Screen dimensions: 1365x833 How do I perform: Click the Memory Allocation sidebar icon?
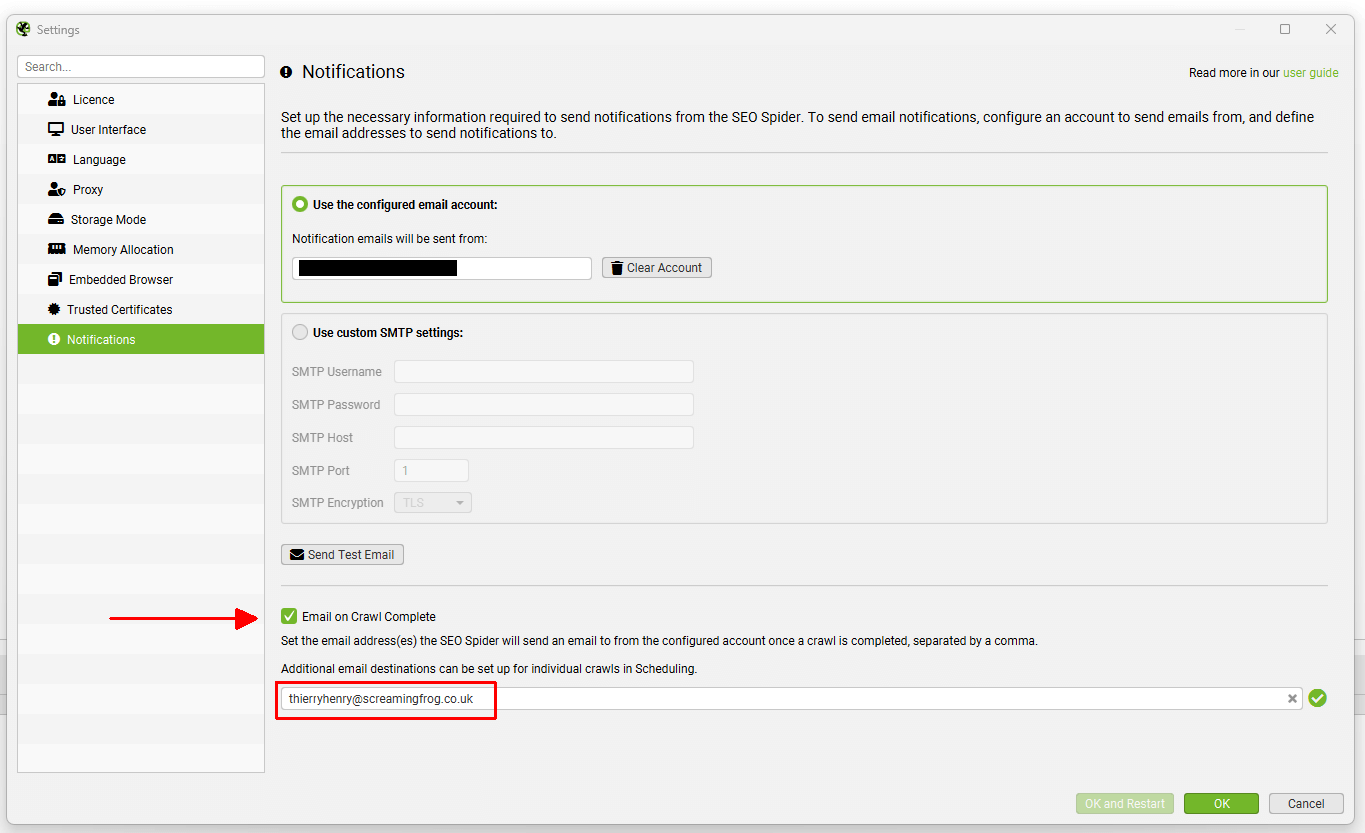click(58, 249)
